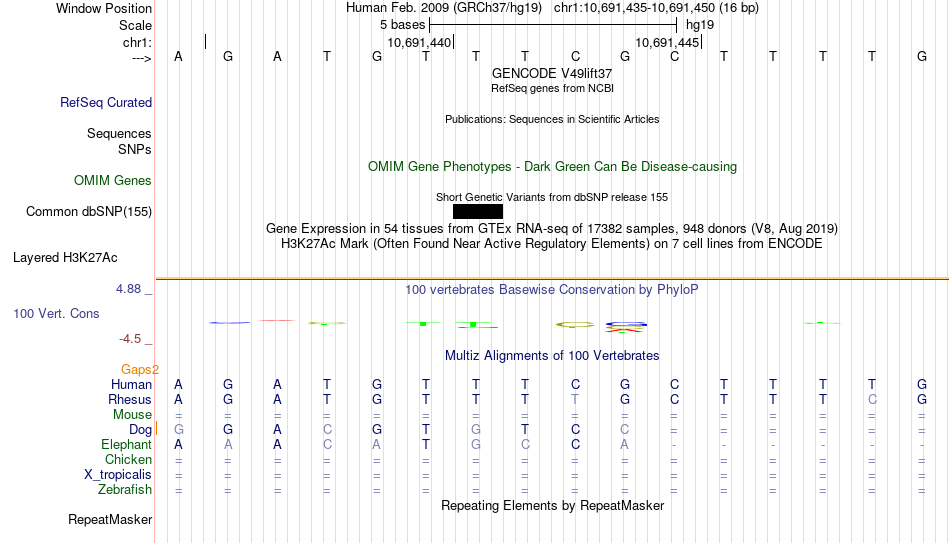Click the sequence direction arrow on the left

coord(142,58)
